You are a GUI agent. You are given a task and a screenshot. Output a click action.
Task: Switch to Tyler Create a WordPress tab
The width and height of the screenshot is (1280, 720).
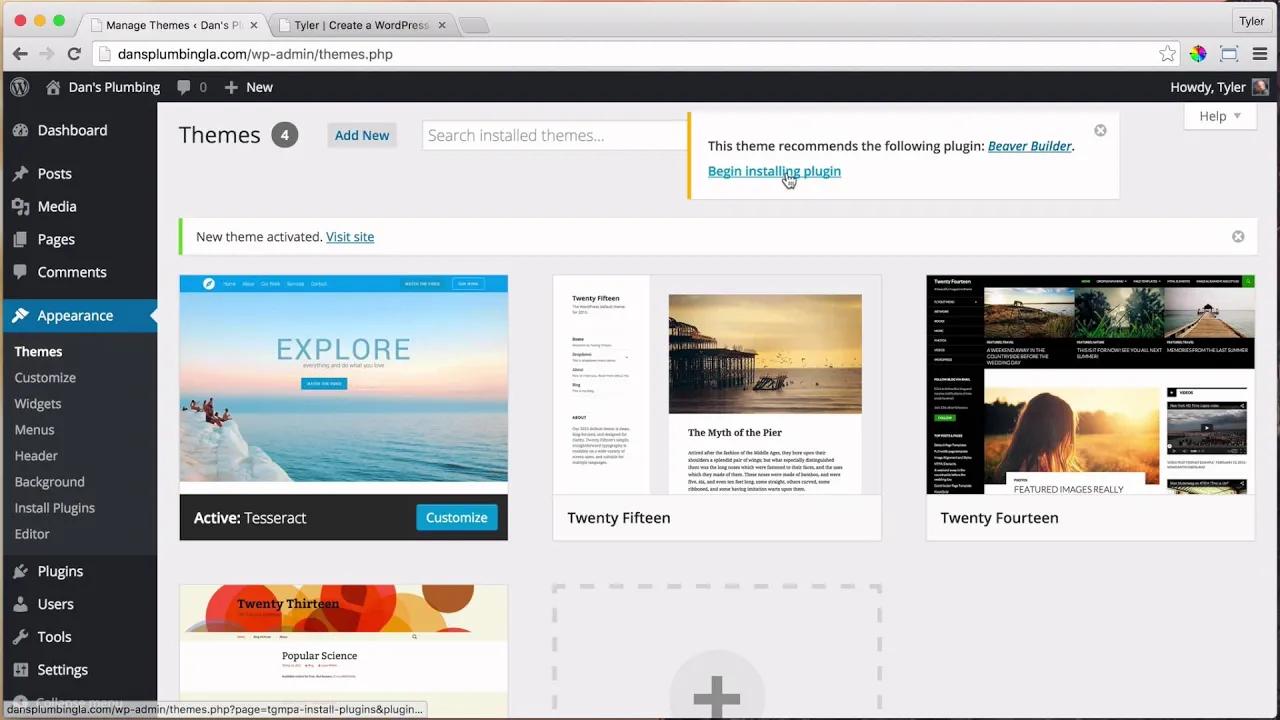pos(362,25)
